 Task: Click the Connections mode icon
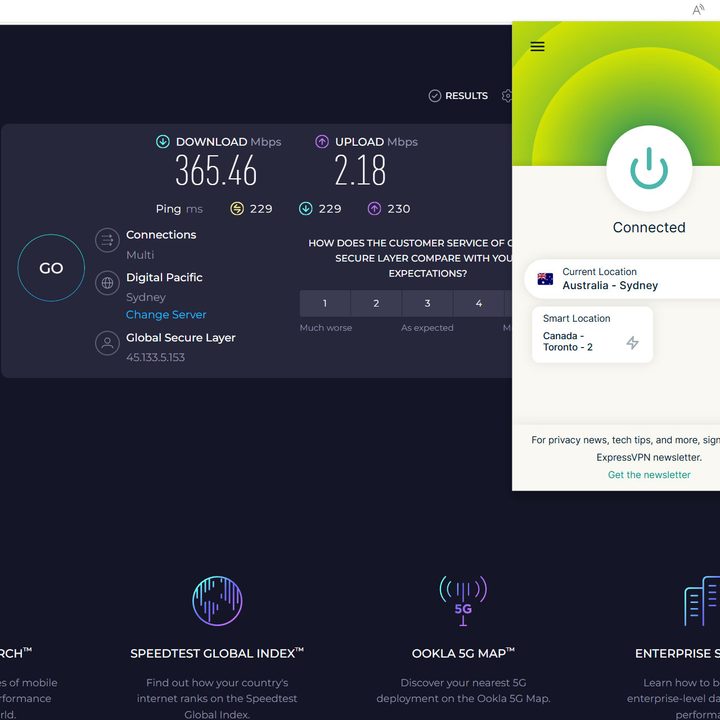pyautogui.click(x=107, y=240)
